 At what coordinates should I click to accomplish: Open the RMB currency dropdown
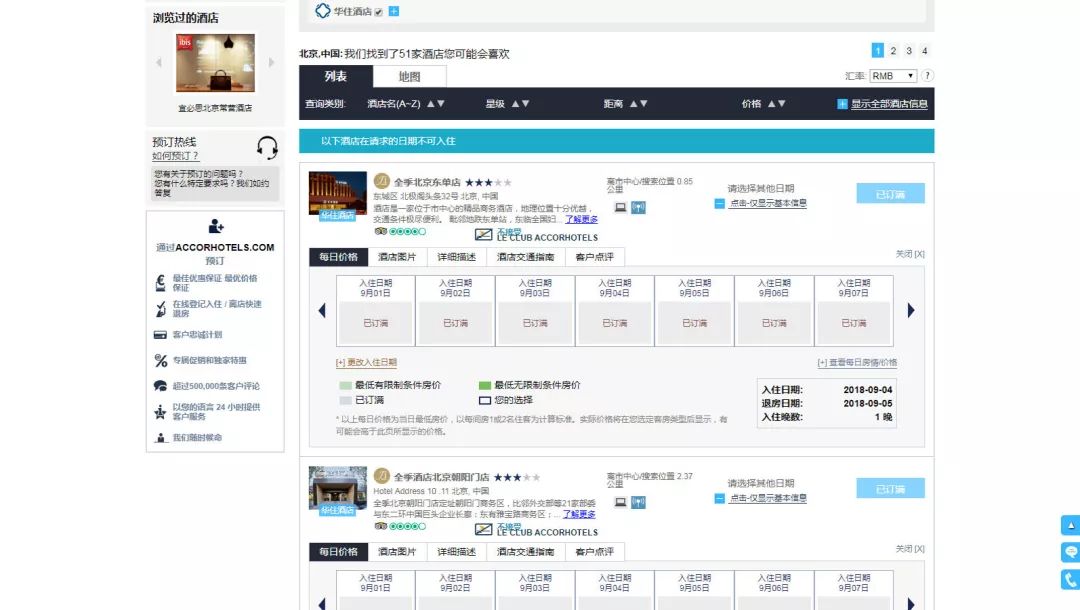(x=893, y=76)
